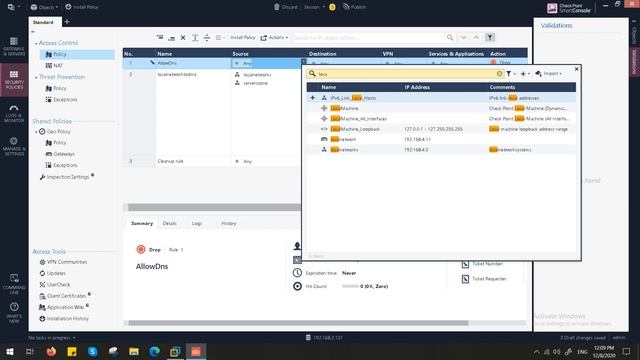Select the 192.168.4.11 object row
The image size is (640, 360).
click(x=441, y=139)
